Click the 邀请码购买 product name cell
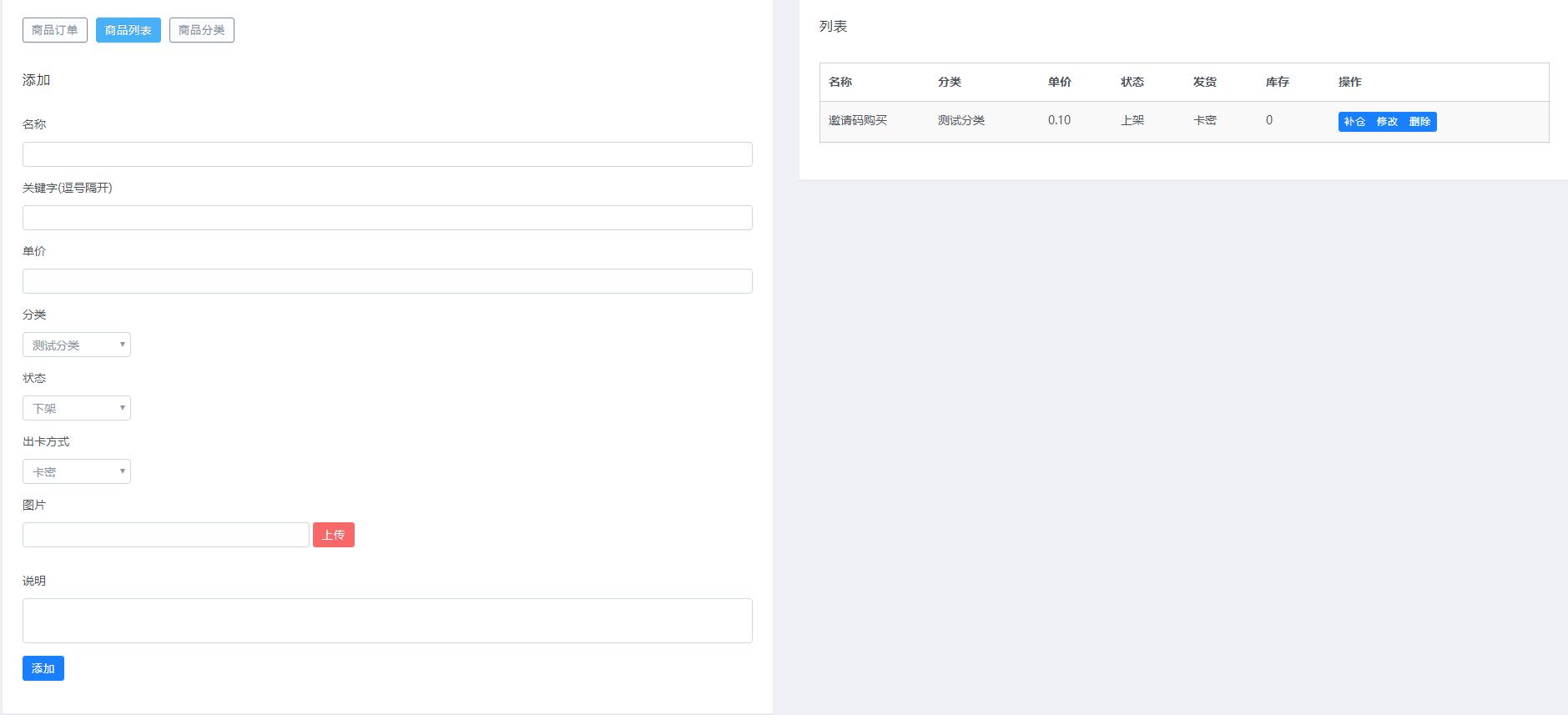1568x715 pixels. tap(858, 121)
